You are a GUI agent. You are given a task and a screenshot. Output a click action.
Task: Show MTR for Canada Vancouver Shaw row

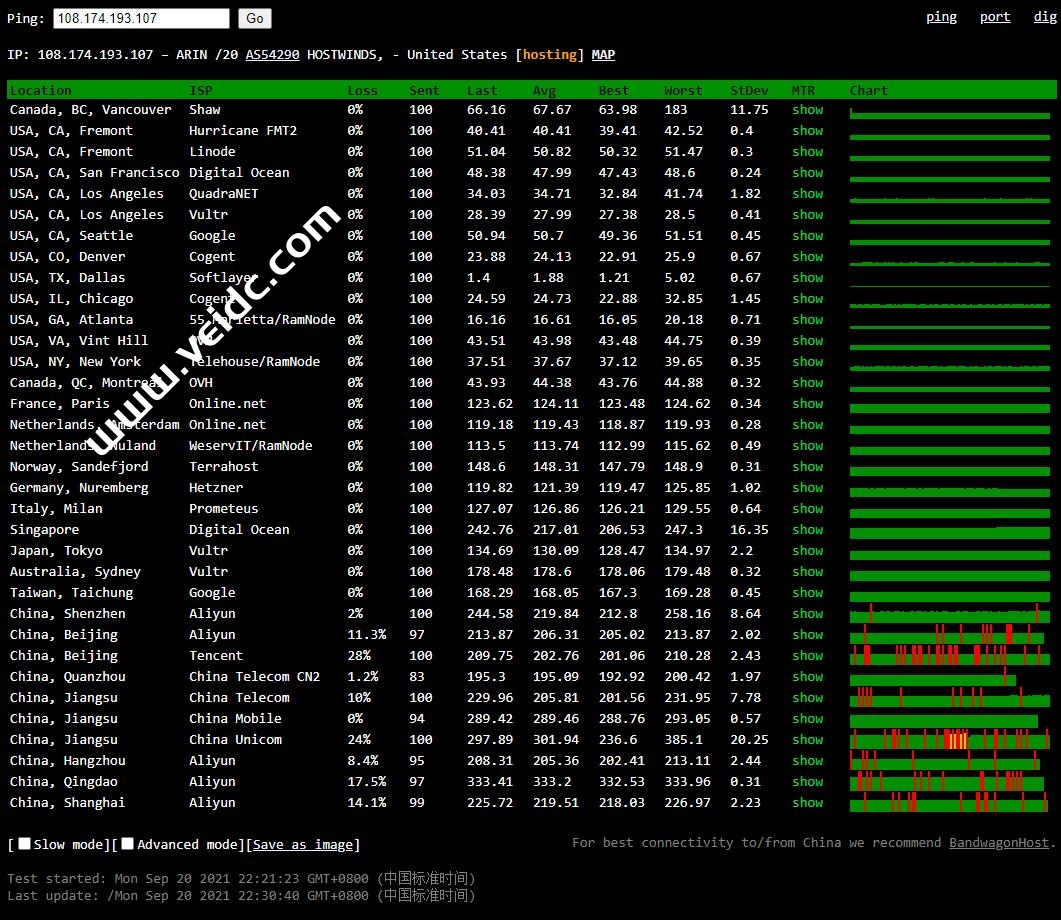(807, 110)
